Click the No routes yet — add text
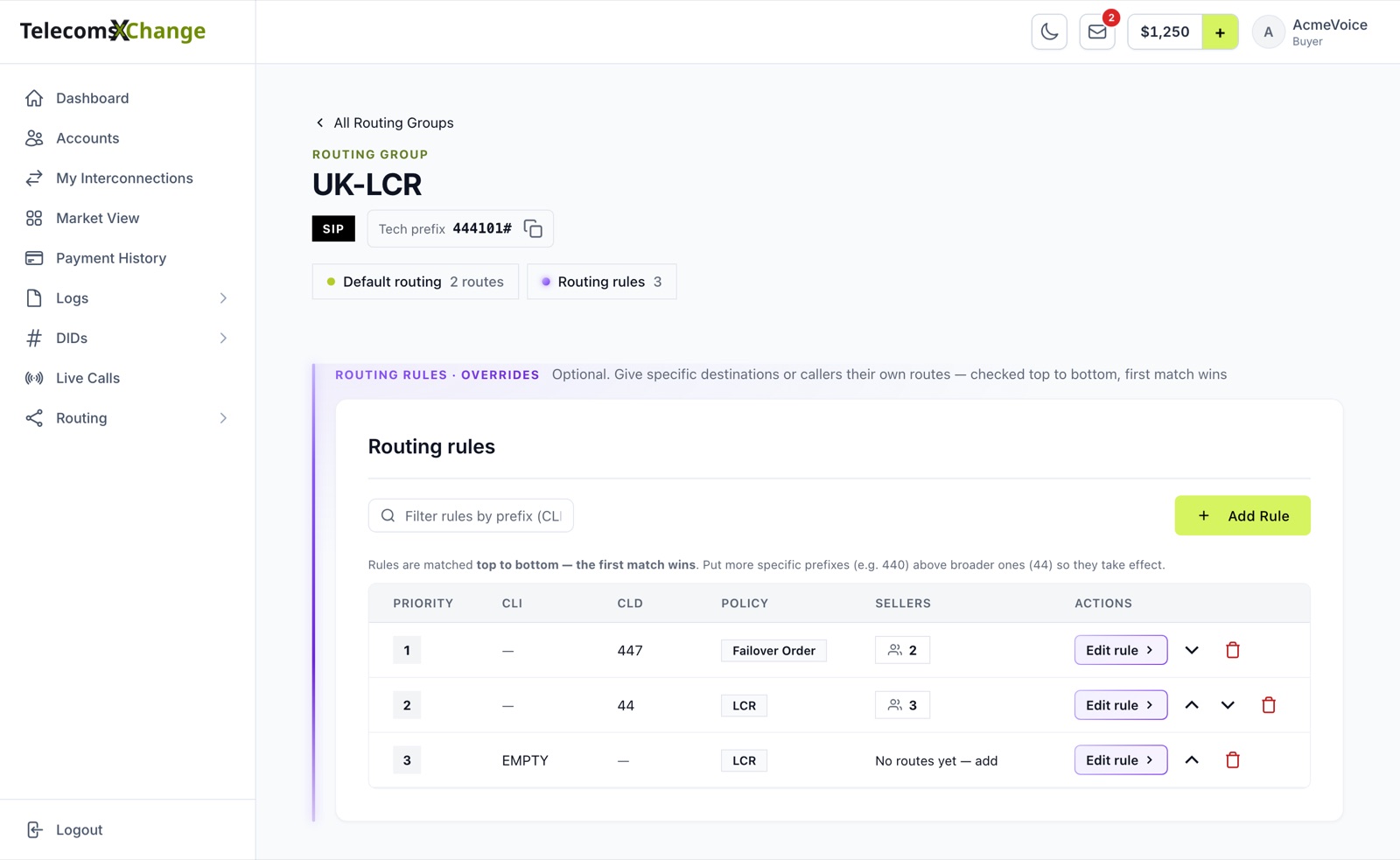The height and width of the screenshot is (860, 1400). [x=936, y=761]
